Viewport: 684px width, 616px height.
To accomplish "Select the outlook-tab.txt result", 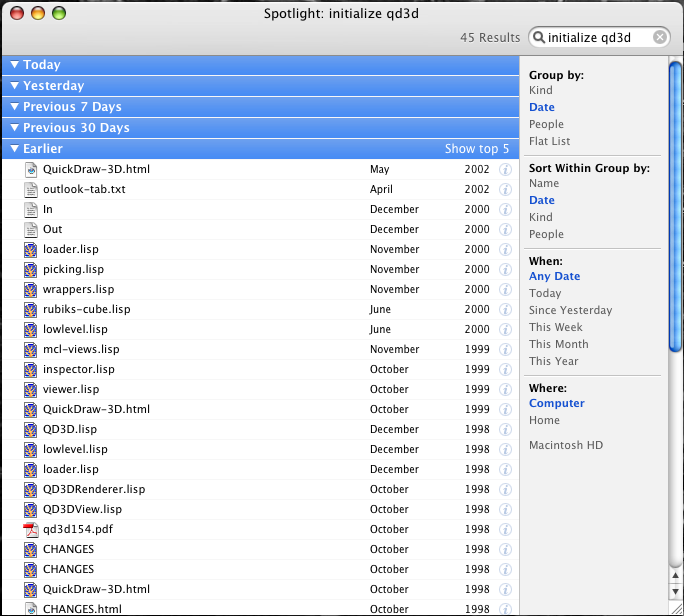I will point(260,189).
